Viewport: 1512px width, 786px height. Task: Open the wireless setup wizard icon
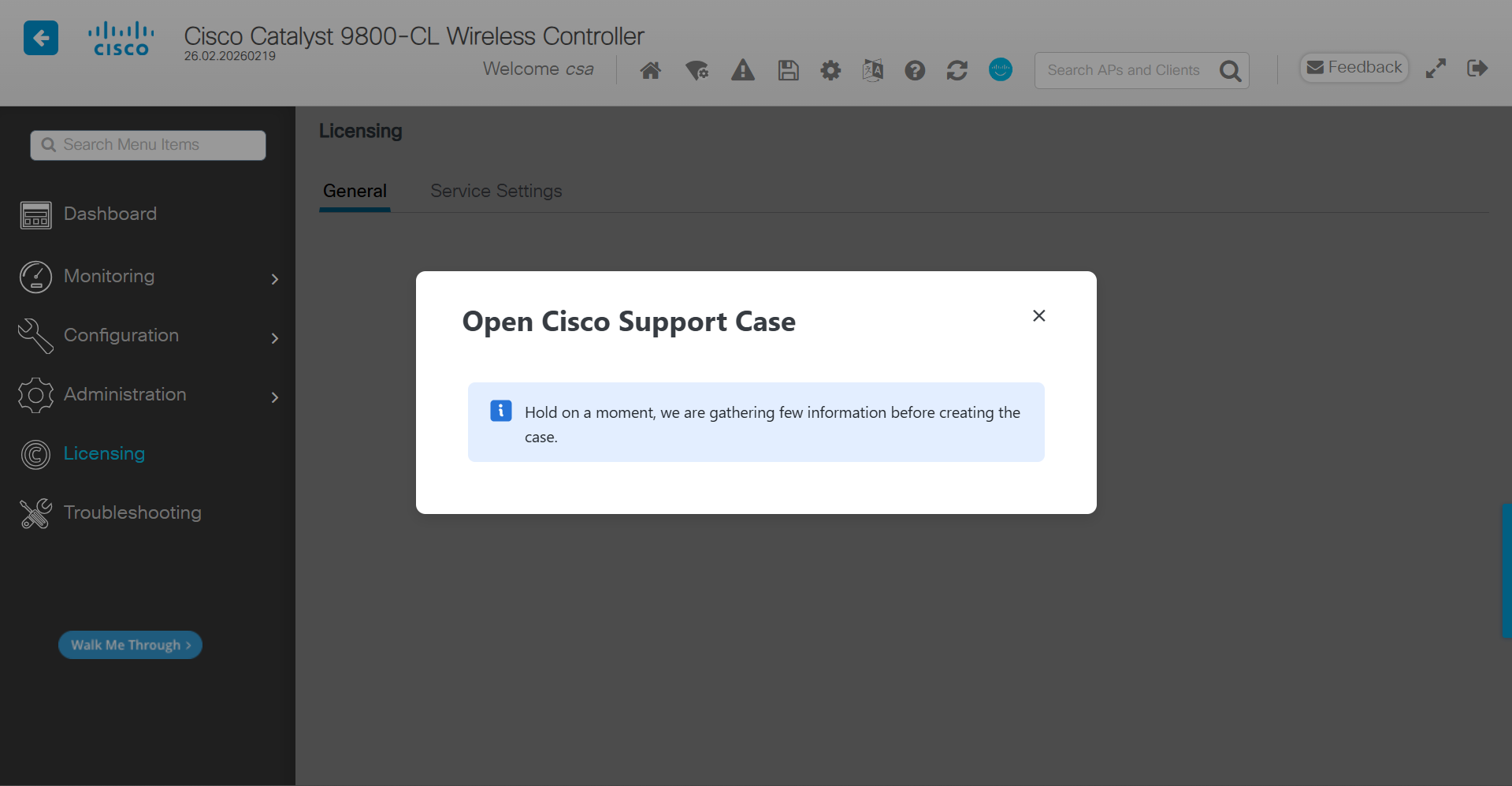pyautogui.click(x=697, y=70)
